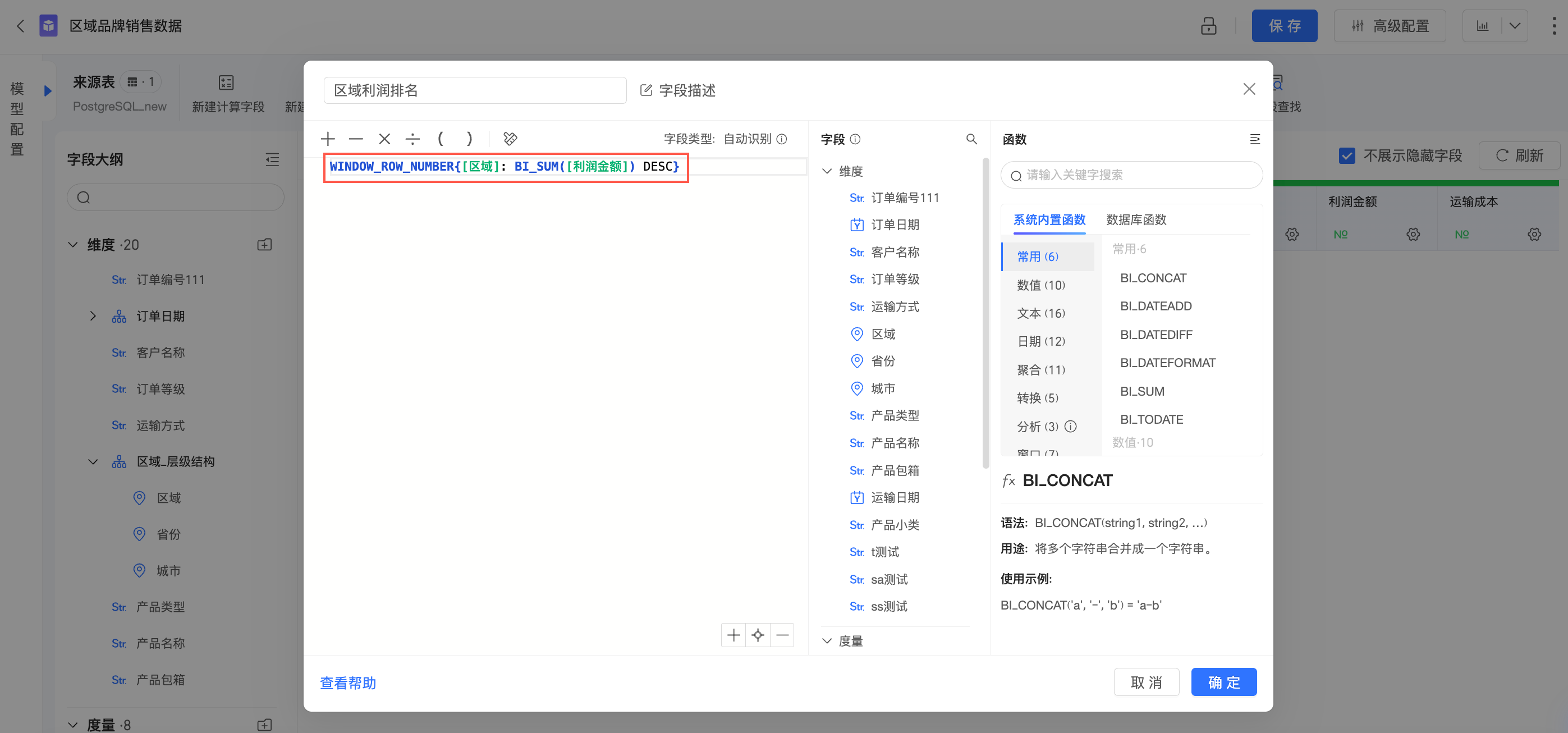Click info icon beside 字段类型 自动识别
The height and width of the screenshot is (733, 1568).
(x=782, y=139)
